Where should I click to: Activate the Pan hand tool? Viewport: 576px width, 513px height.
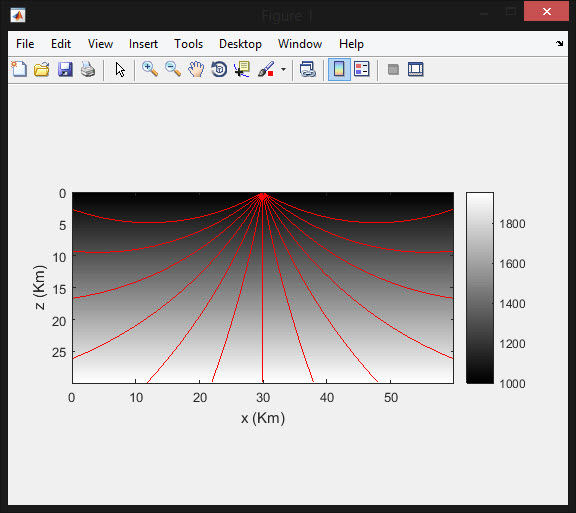click(196, 69)
